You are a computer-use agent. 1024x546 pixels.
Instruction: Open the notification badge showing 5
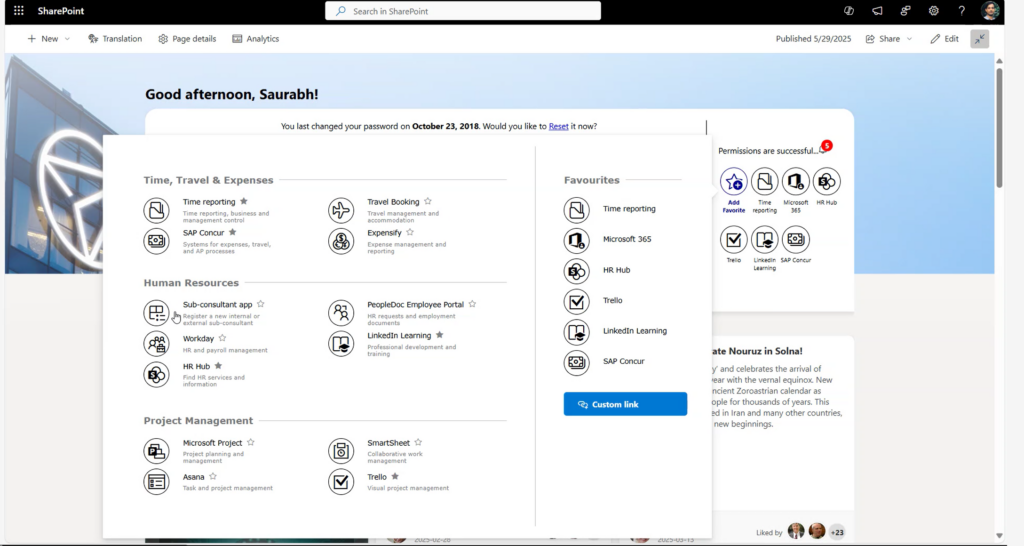[x=827, y=146]
